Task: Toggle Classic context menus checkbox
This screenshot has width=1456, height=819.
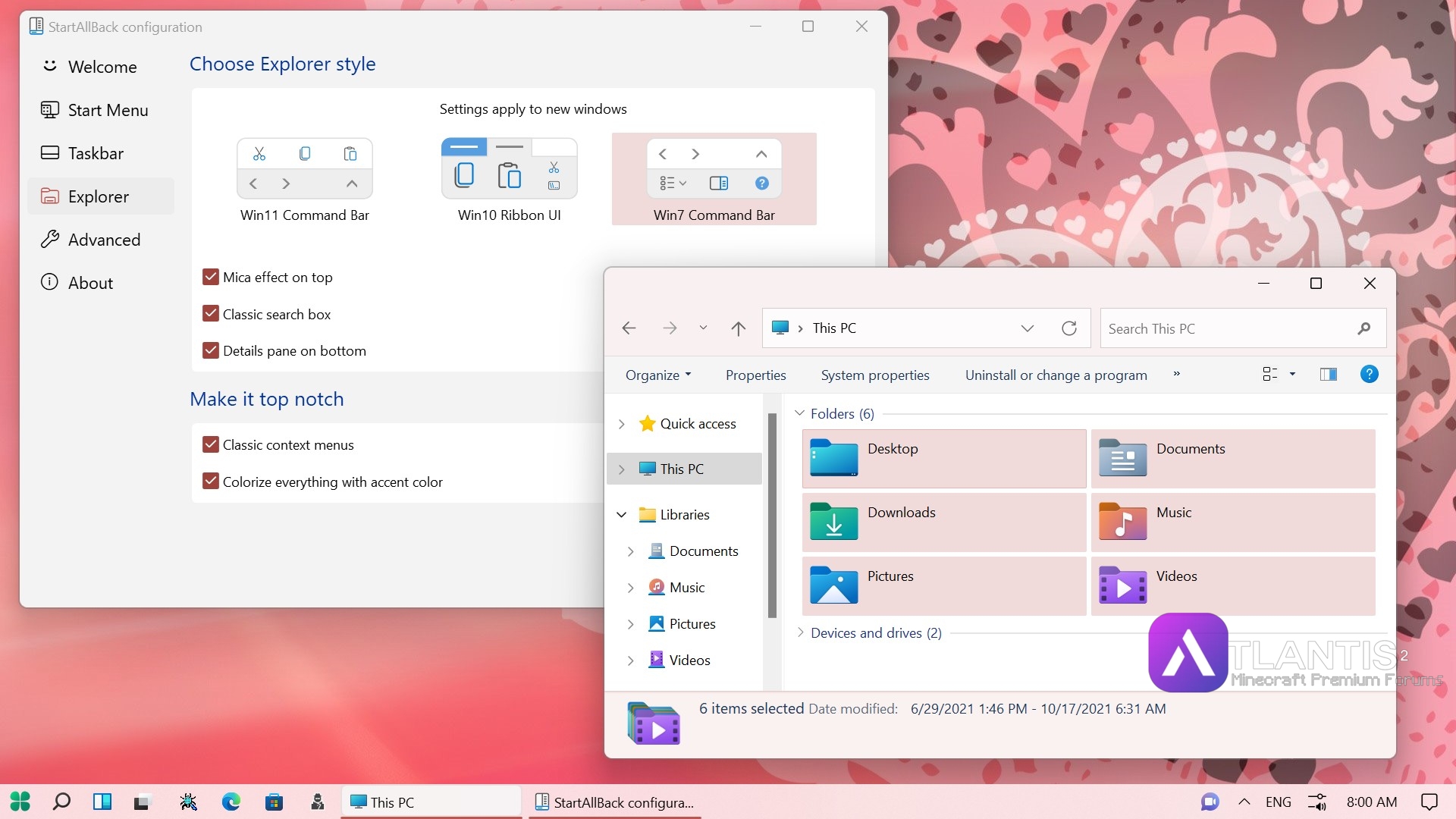Action: tap(211, 444)
